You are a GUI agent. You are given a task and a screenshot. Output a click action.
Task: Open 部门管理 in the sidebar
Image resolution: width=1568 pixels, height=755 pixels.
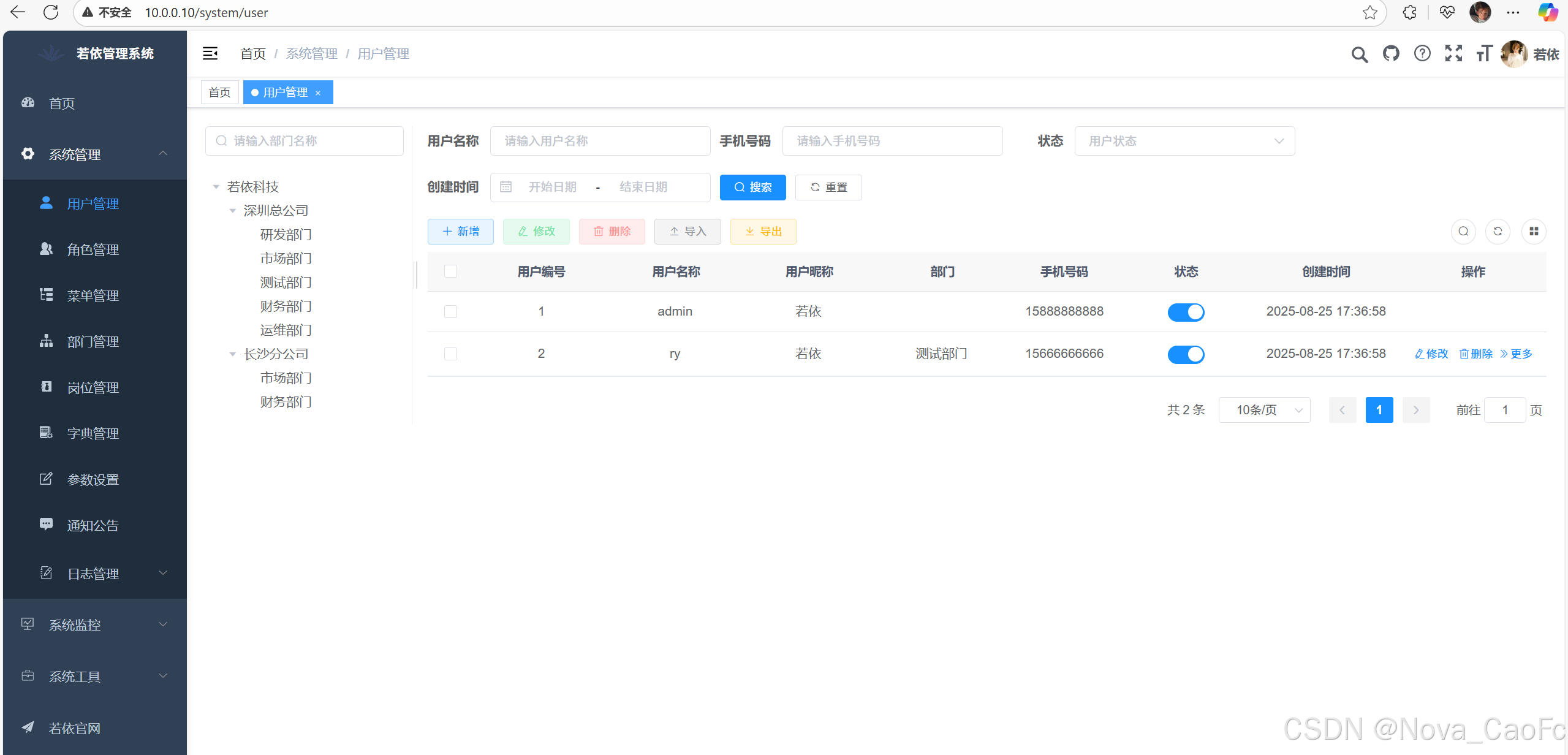point(95,341)
